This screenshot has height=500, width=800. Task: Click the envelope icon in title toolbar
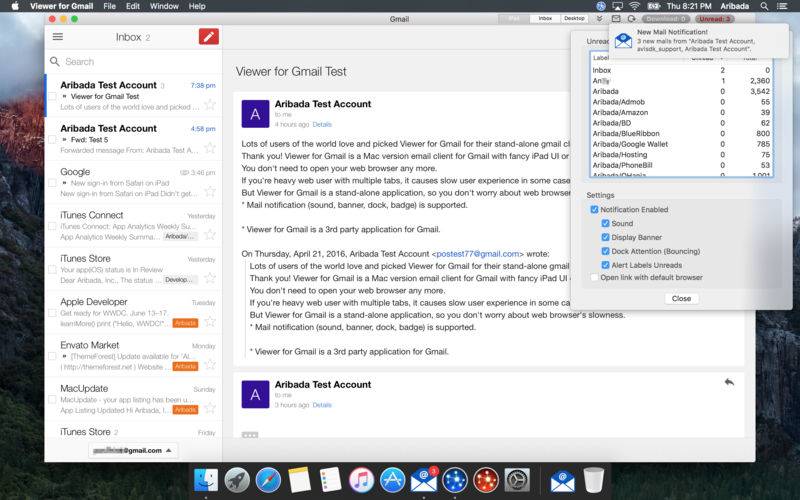pos(616,18)
